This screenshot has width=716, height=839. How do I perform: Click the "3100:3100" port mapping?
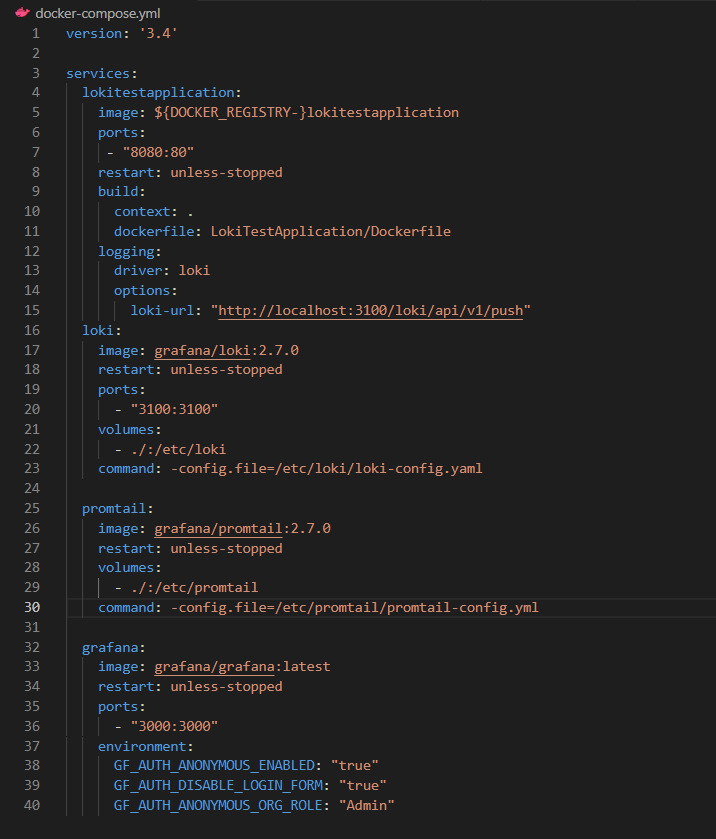coord(174,409)
